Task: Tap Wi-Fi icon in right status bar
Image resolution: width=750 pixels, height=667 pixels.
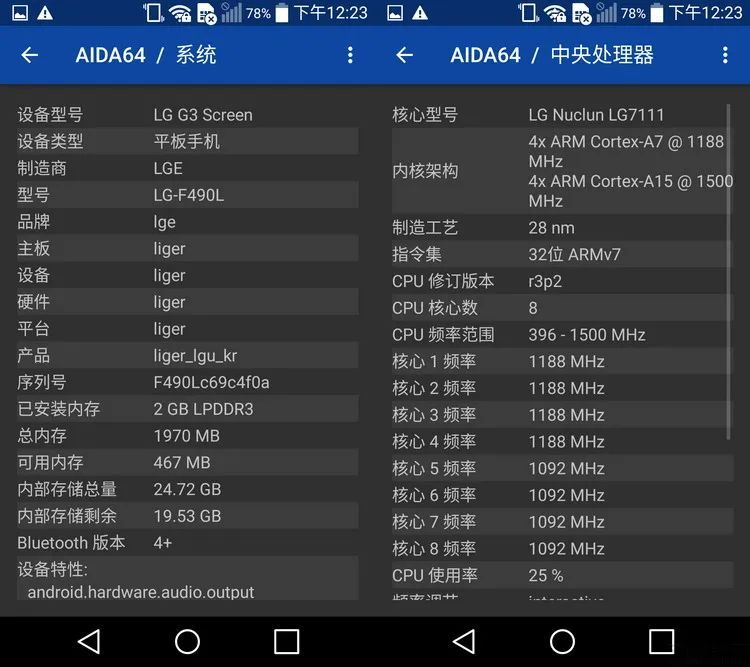Action: [555, 13]
